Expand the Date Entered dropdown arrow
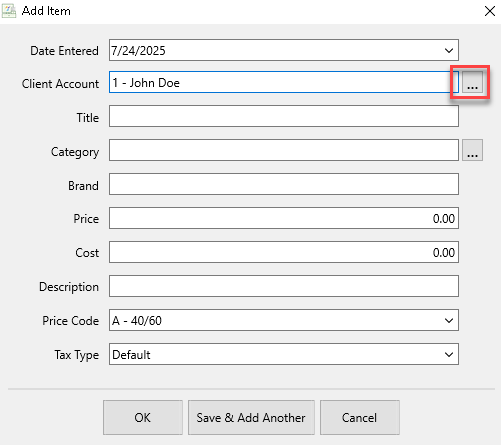The image size is (501, 445). tap(449, 50)
